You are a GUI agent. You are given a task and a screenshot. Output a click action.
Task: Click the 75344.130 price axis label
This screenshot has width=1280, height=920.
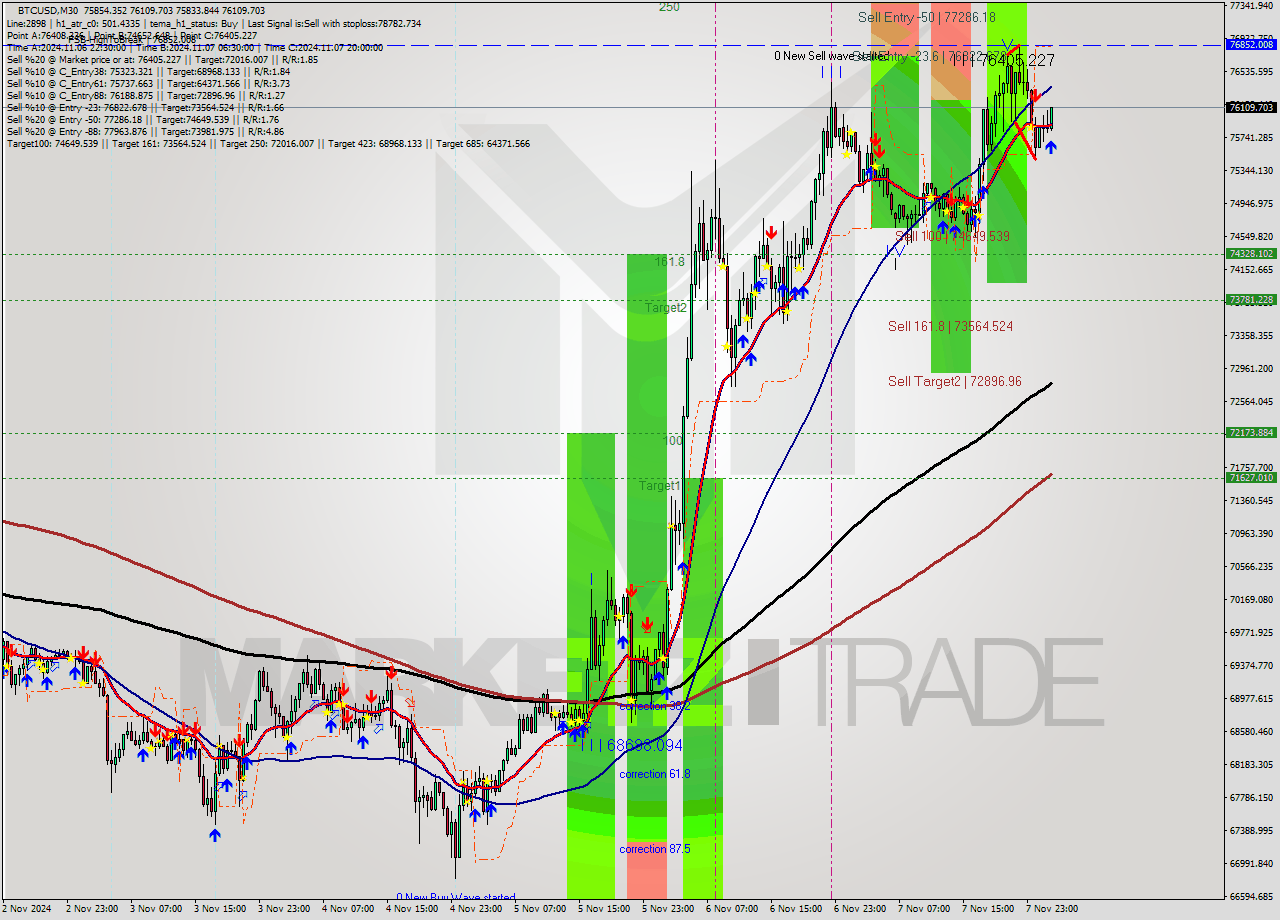[x=1251, y=171]
